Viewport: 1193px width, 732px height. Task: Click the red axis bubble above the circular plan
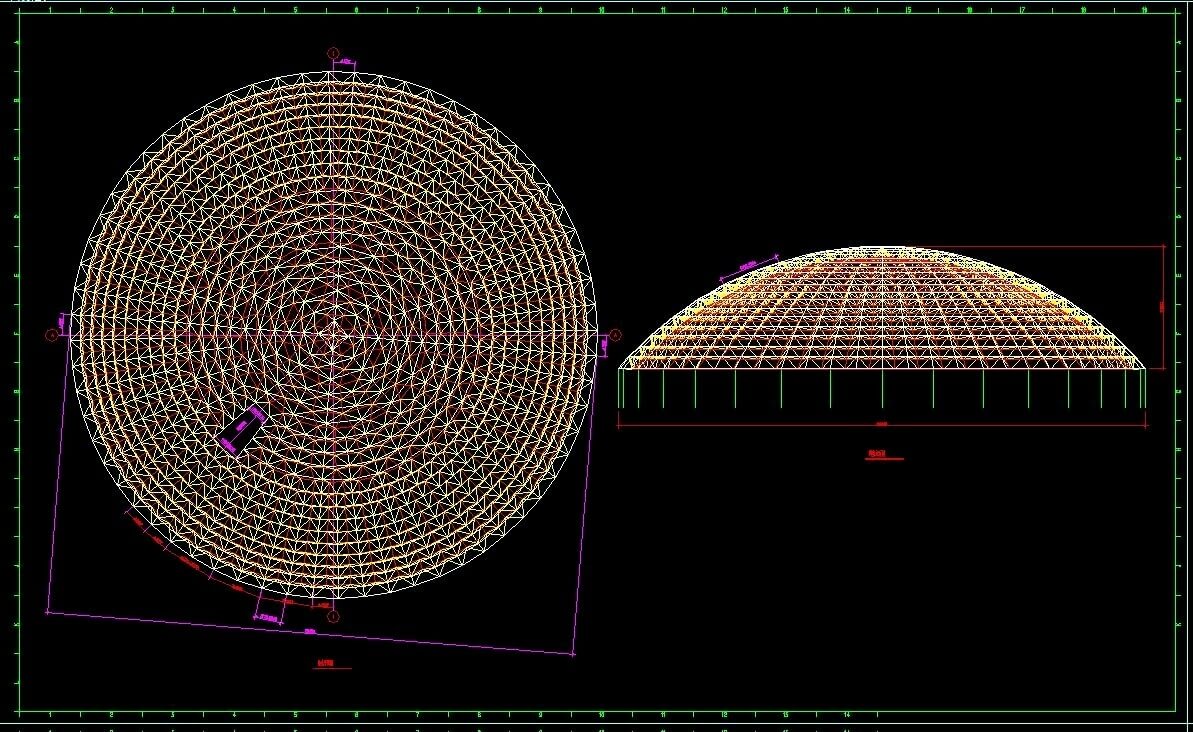pyautogui.click(x=333, y=53)
